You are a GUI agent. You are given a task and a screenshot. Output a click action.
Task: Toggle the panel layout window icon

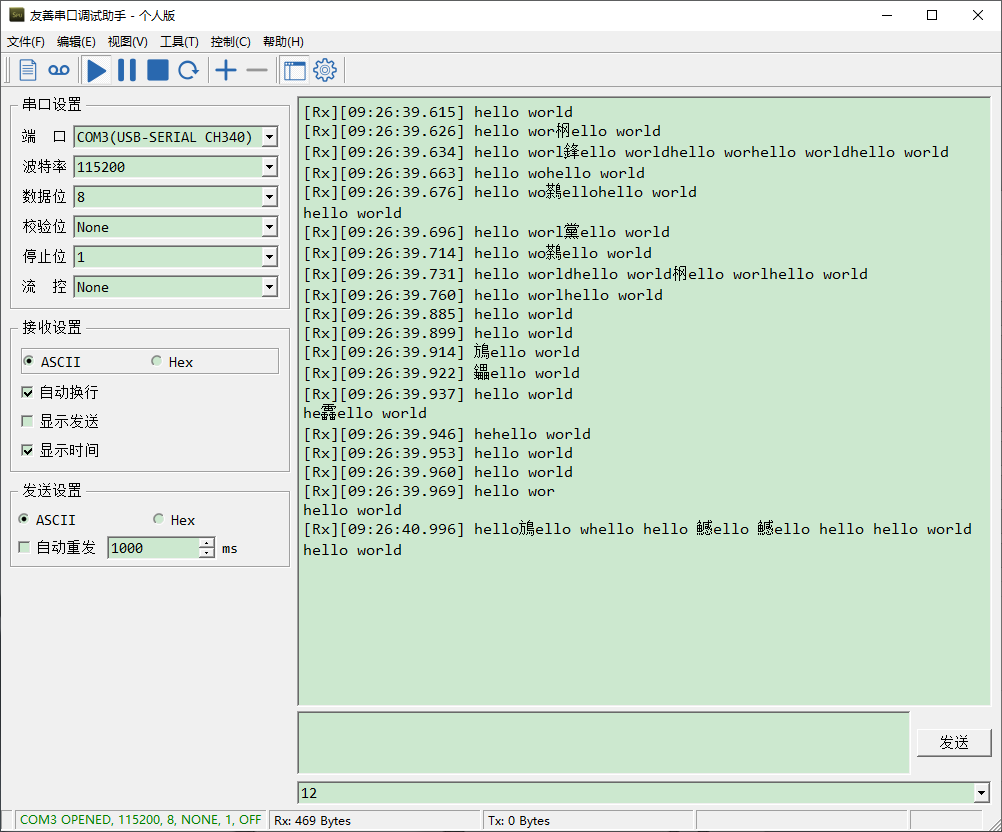tap(295, 70)
